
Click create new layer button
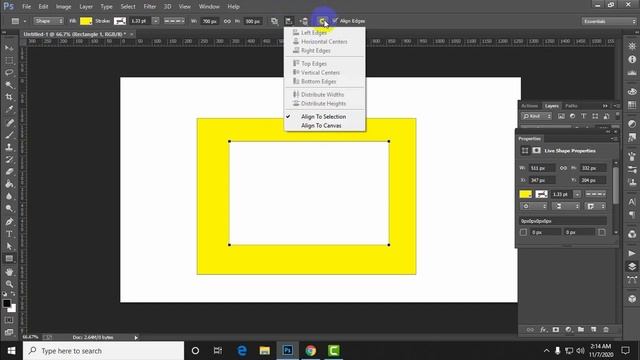pyautogui.click(x=593, y=329)
